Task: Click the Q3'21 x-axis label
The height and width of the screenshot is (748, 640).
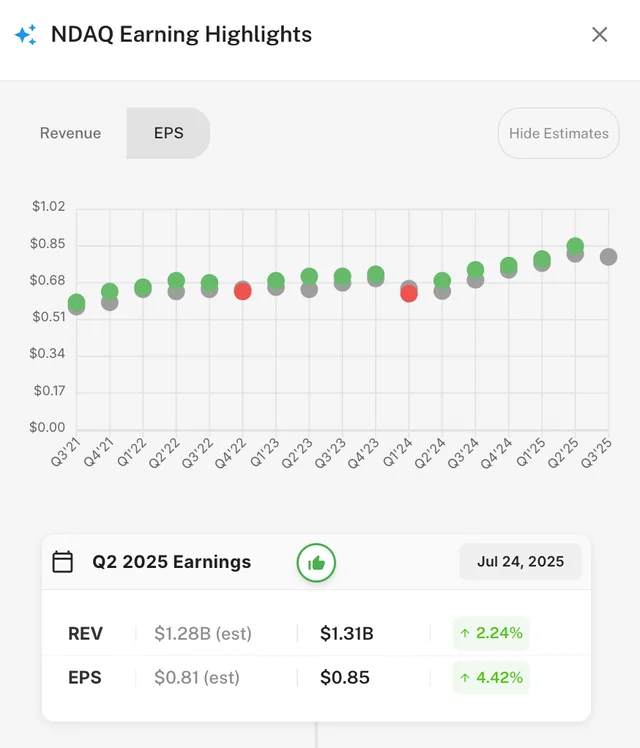Action: [x=65, y=452]
